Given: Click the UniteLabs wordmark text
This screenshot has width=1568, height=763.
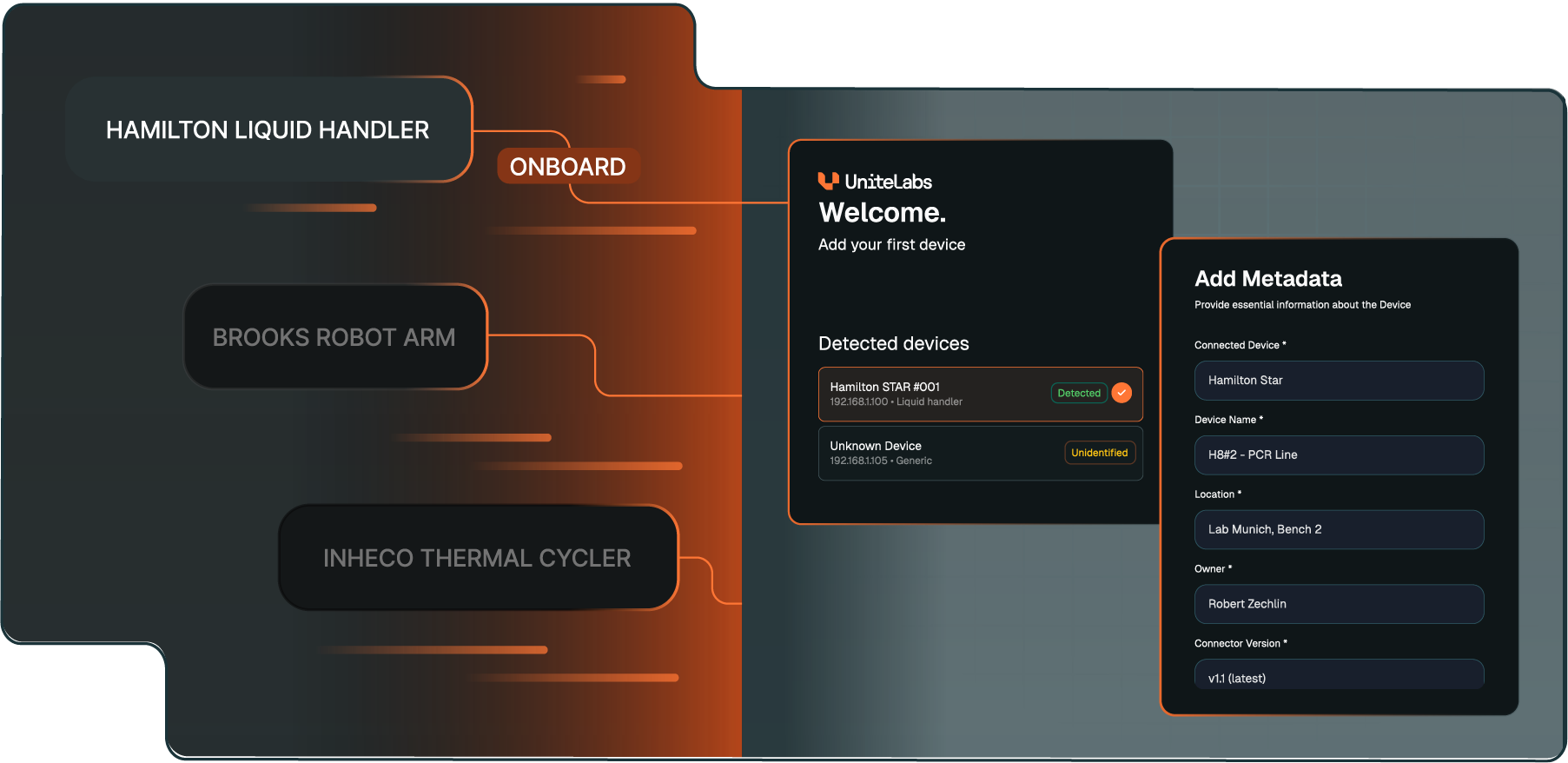Looking at the screenshot, I should (888, 182).
